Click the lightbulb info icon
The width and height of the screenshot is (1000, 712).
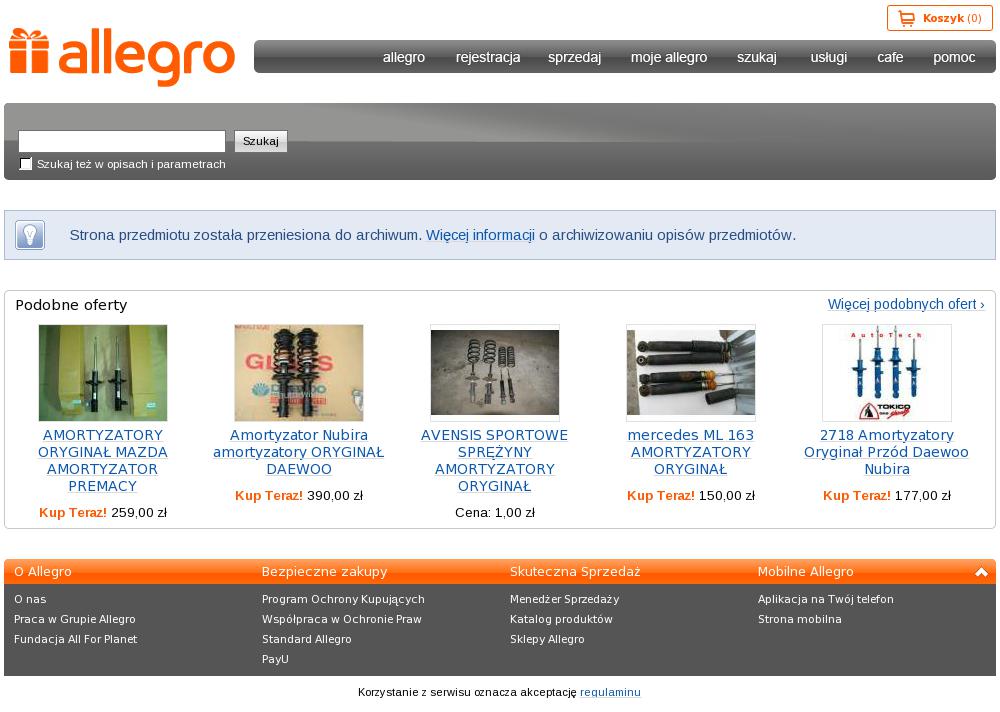[30, 235]
